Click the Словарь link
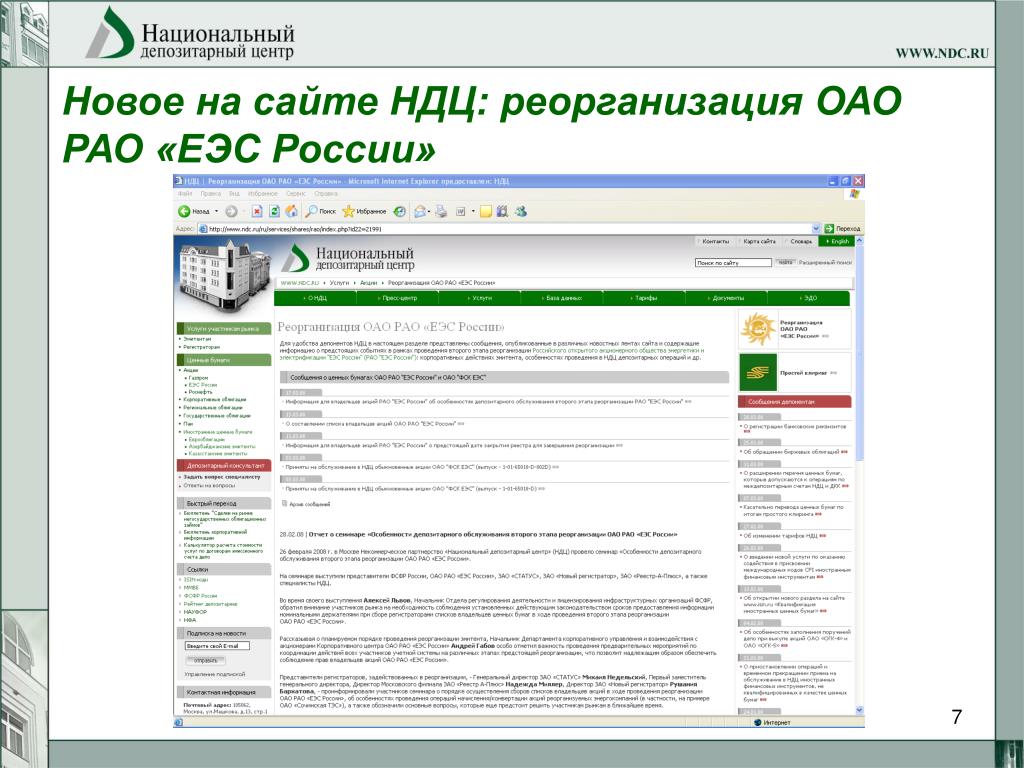1024x768 pixels. [801, 242]
